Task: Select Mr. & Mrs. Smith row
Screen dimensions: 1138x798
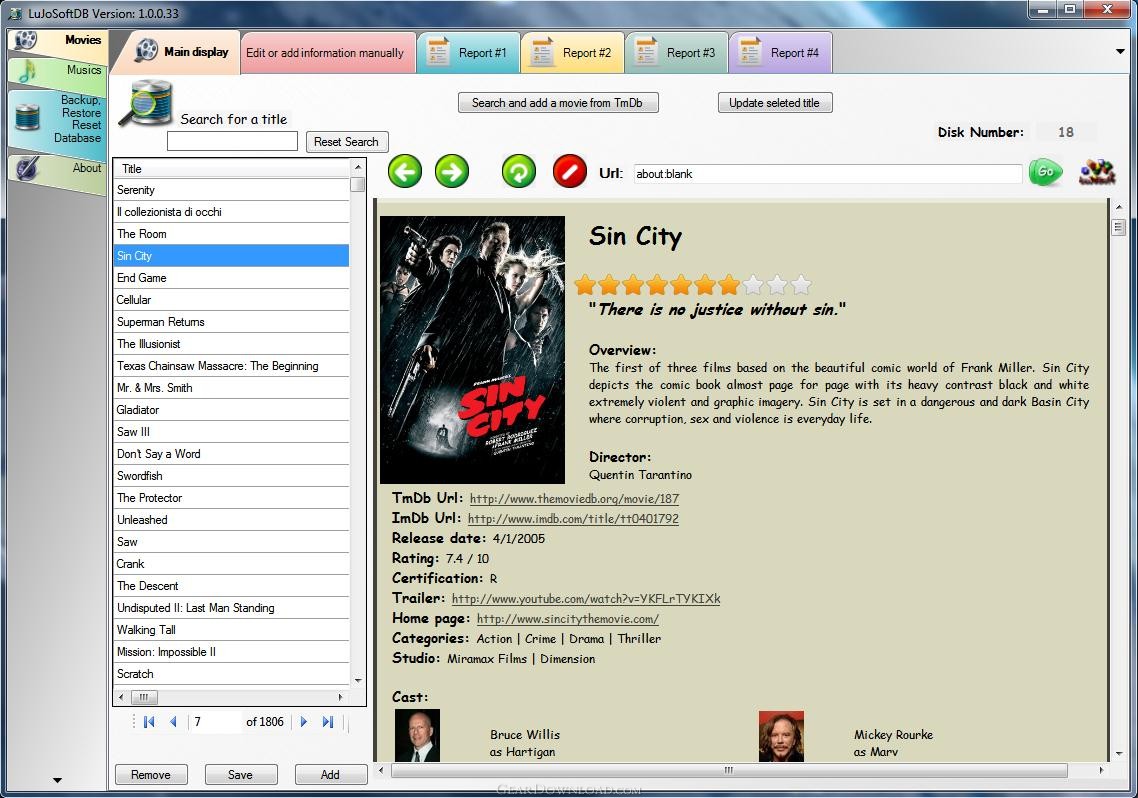Action: point(232,387)
